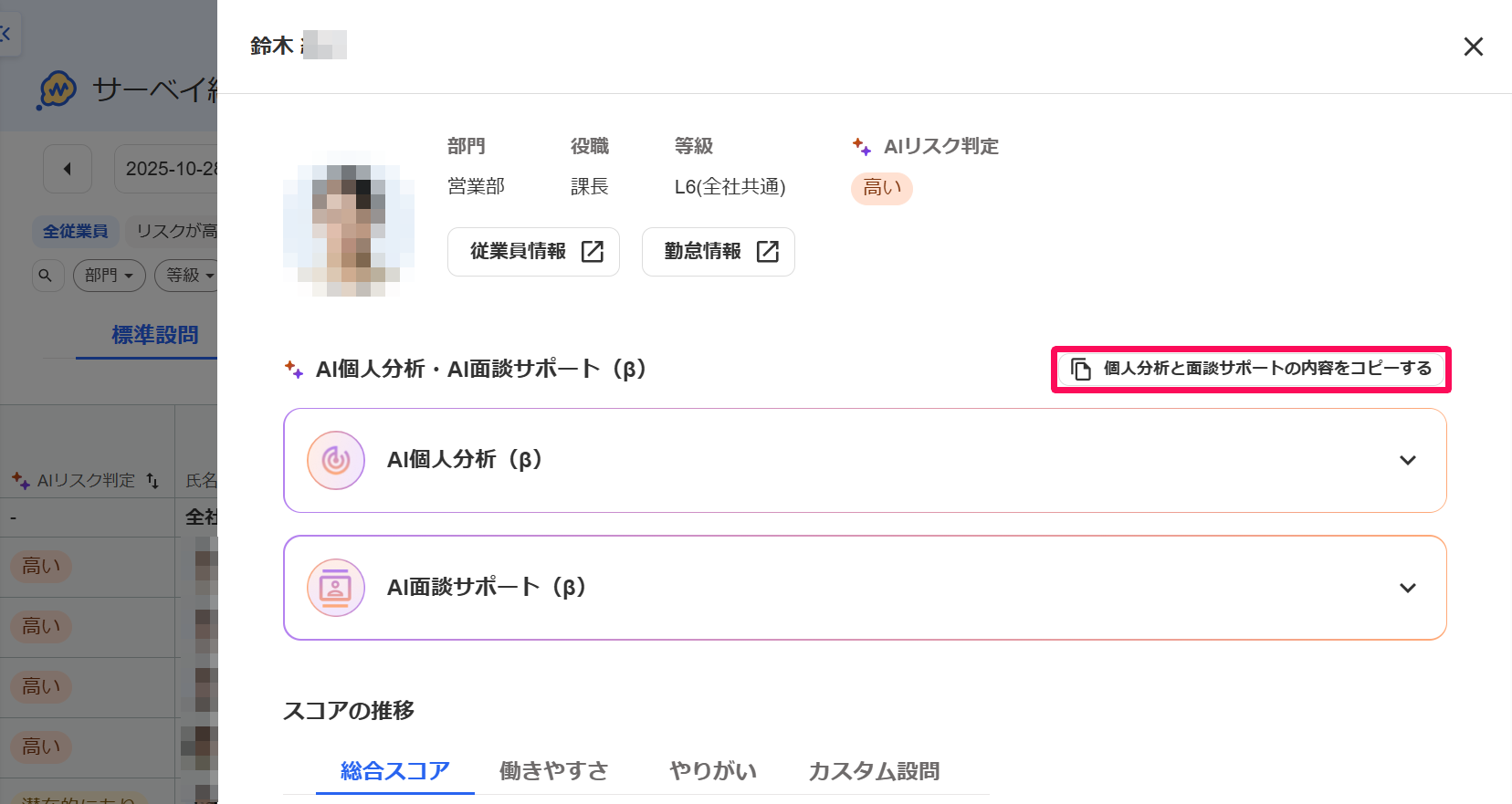Switch to the 標準設問 tab in the background
The height and width of the screenshot is (804, 1512).
click(x=154, y=335)
